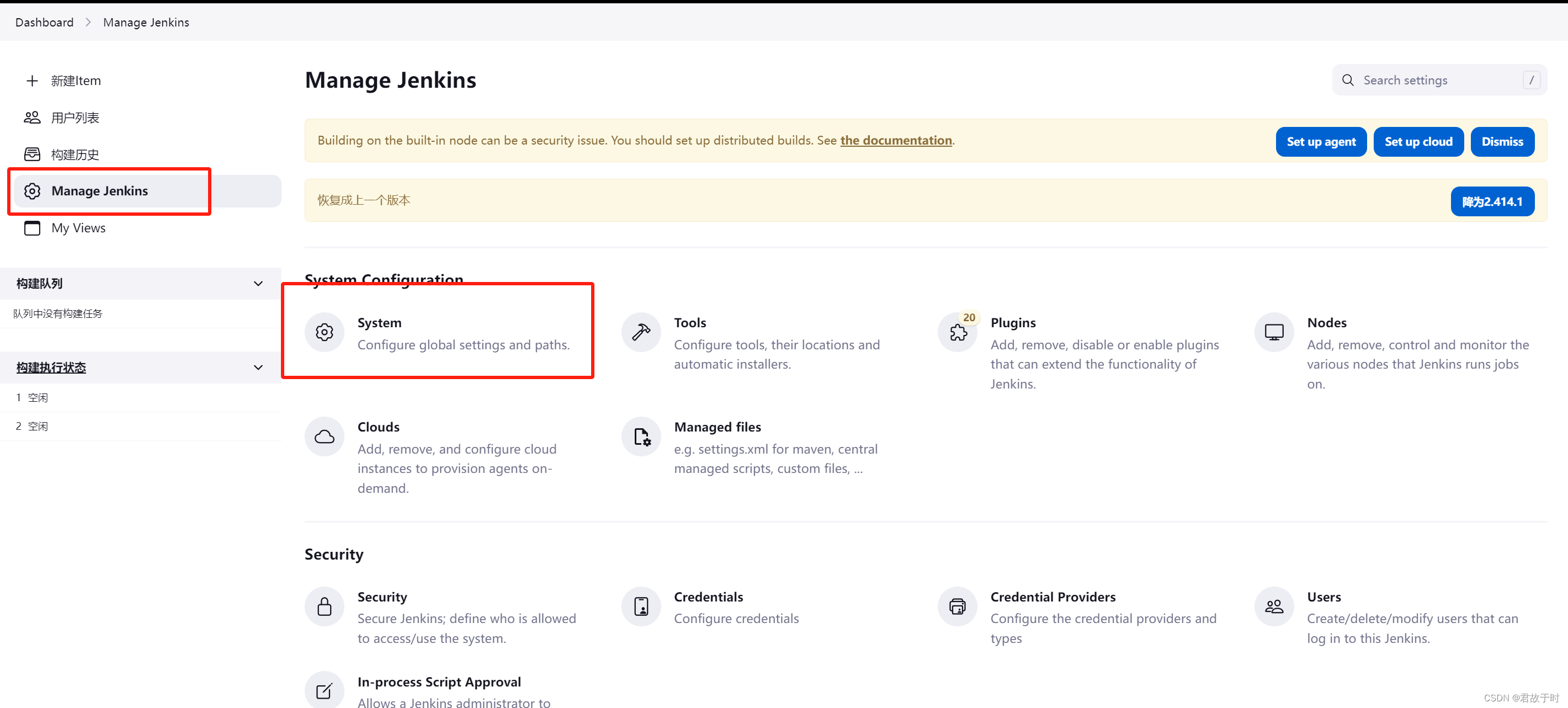Open the Credentials title
The width and height of the screenshot is (1568, 708).
pyautogui.click(x=709, y=597)
